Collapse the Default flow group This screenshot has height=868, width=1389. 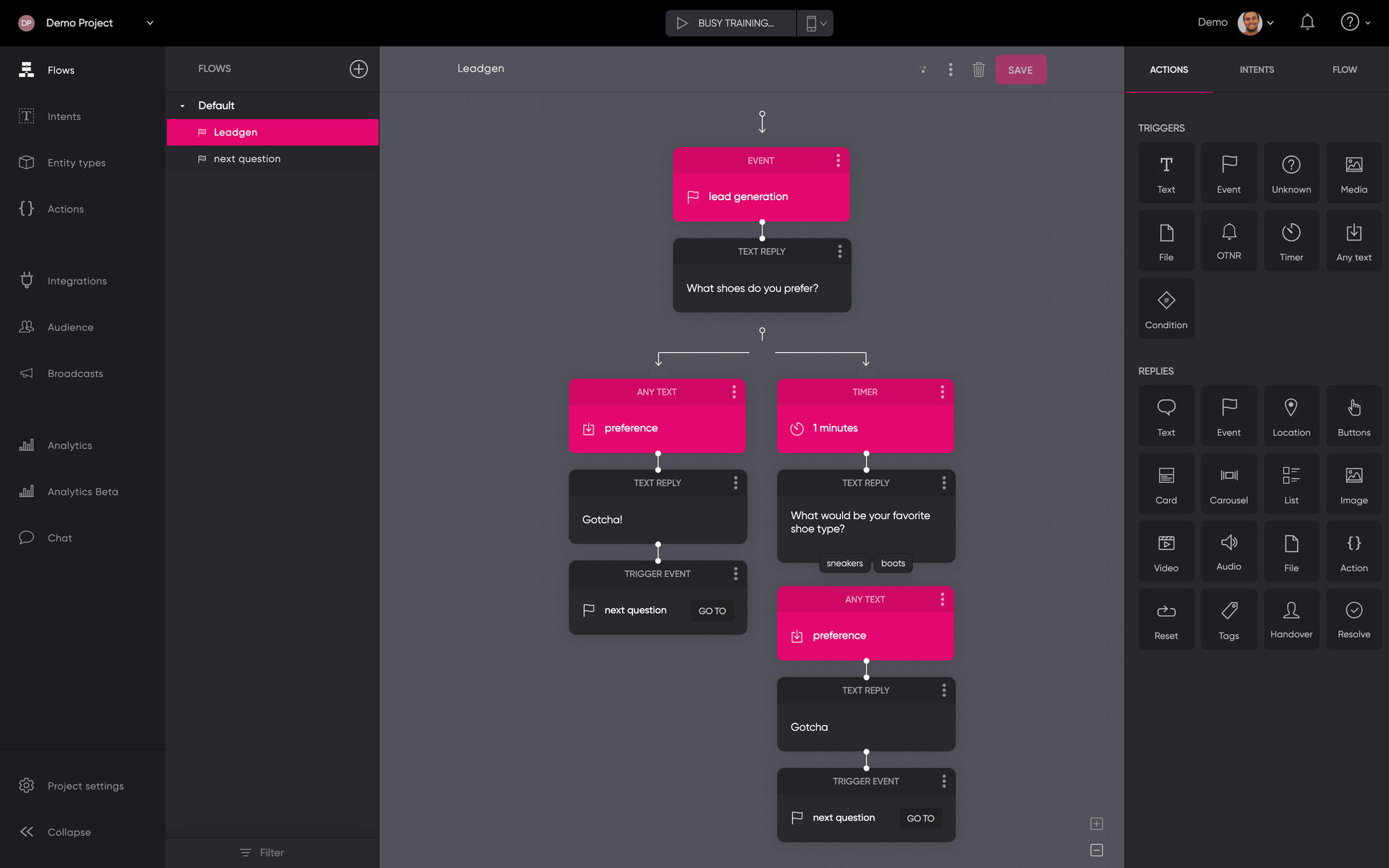(x=183, y=106)
